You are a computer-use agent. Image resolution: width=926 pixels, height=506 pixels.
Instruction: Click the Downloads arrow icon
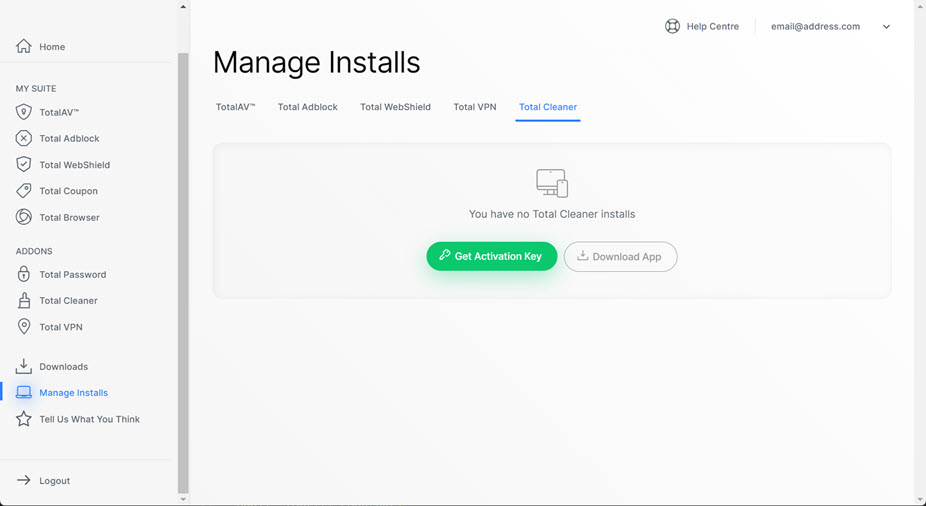[24, 366]
